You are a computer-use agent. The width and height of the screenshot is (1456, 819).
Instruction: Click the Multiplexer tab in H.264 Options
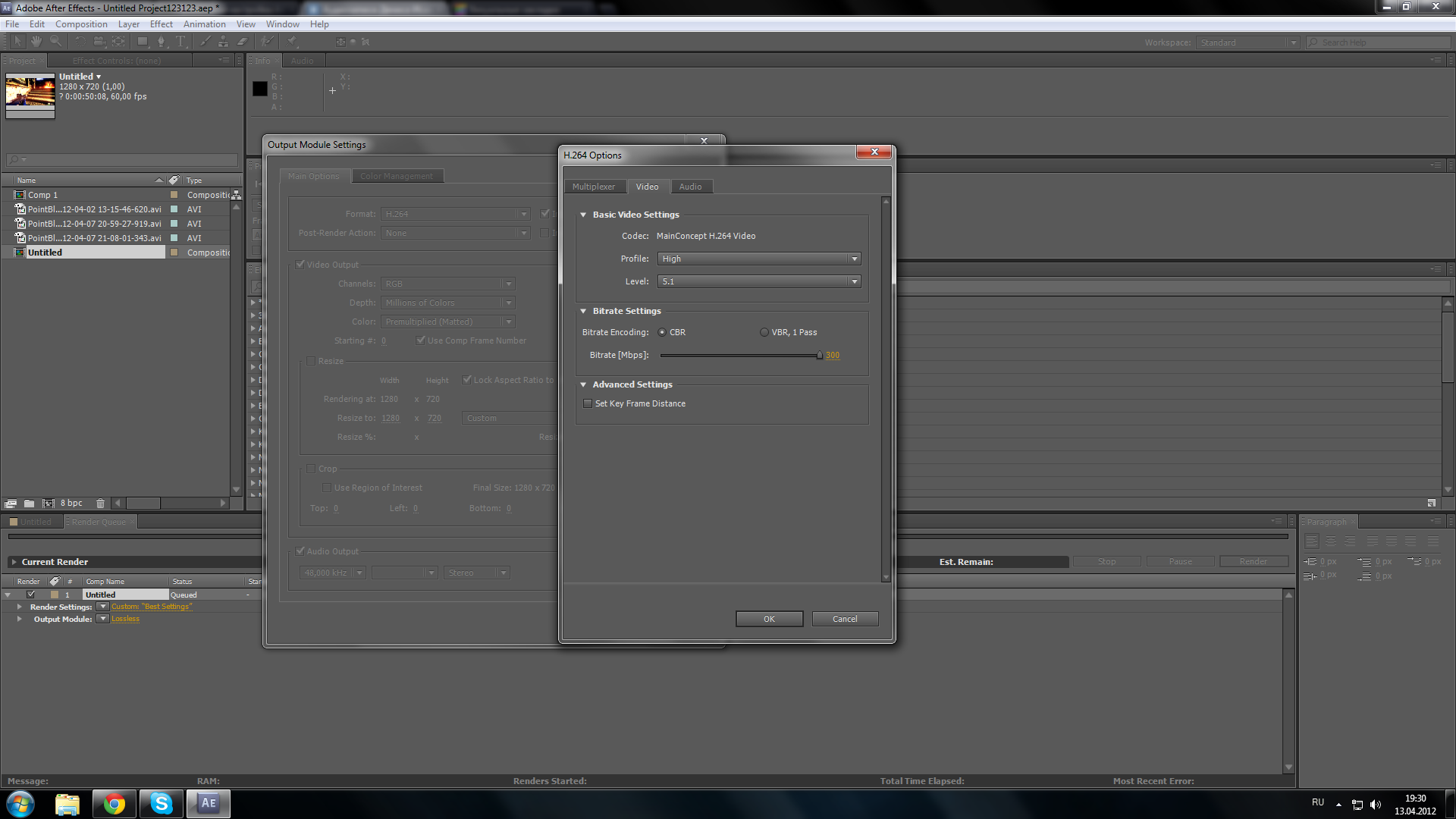click(x=593, y=186)
